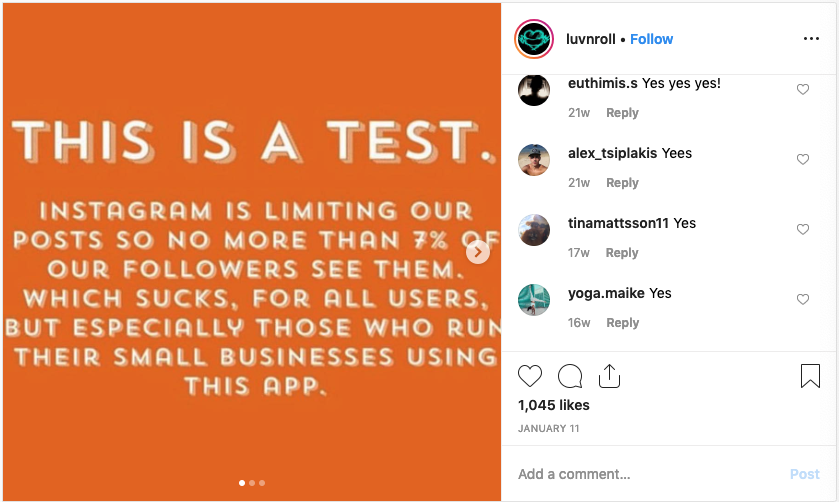
Task: Reply to yoga.maike comment
Action: (x=622, y=323)
